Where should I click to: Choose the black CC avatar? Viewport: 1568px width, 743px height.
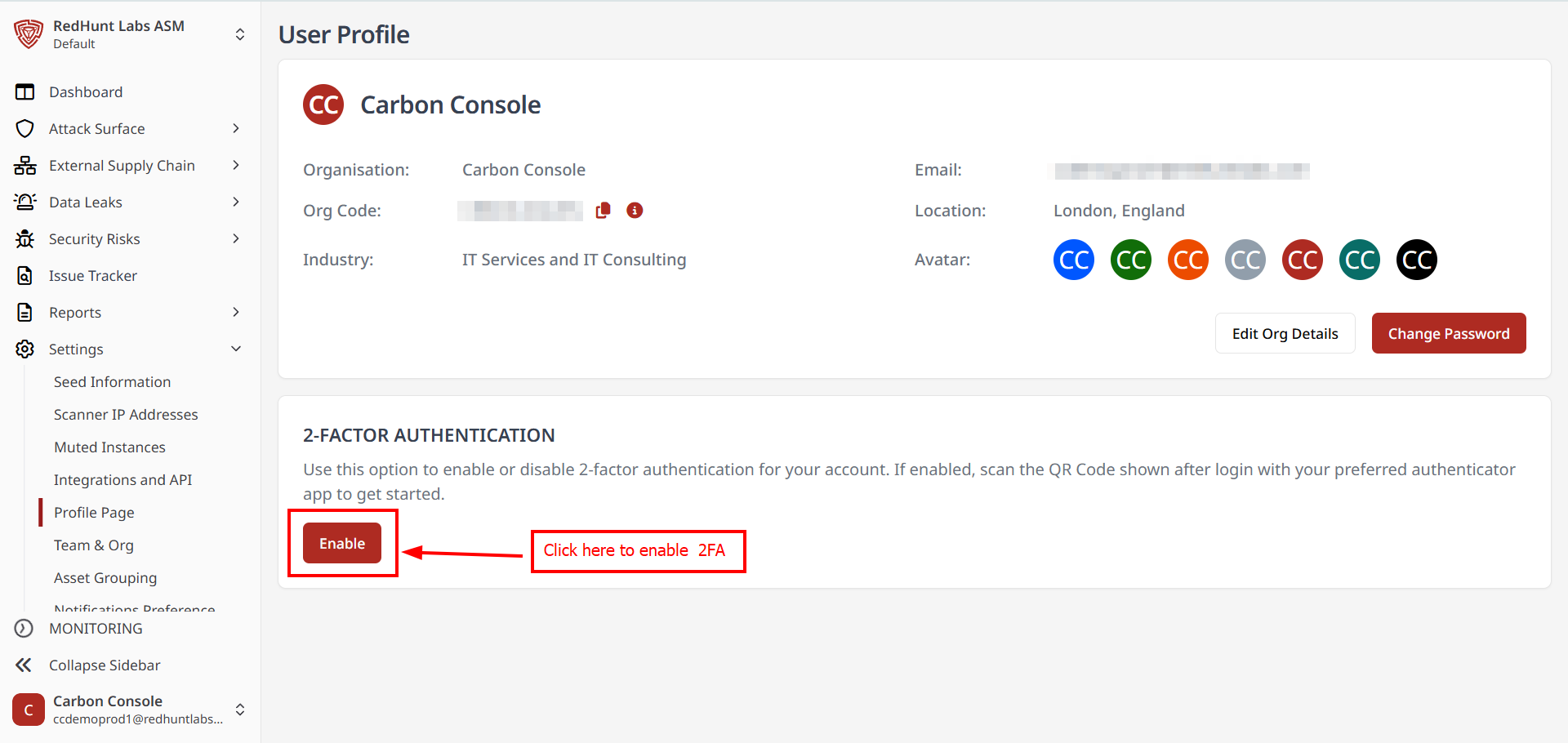pyautogui.click(x=1417, y=260)
